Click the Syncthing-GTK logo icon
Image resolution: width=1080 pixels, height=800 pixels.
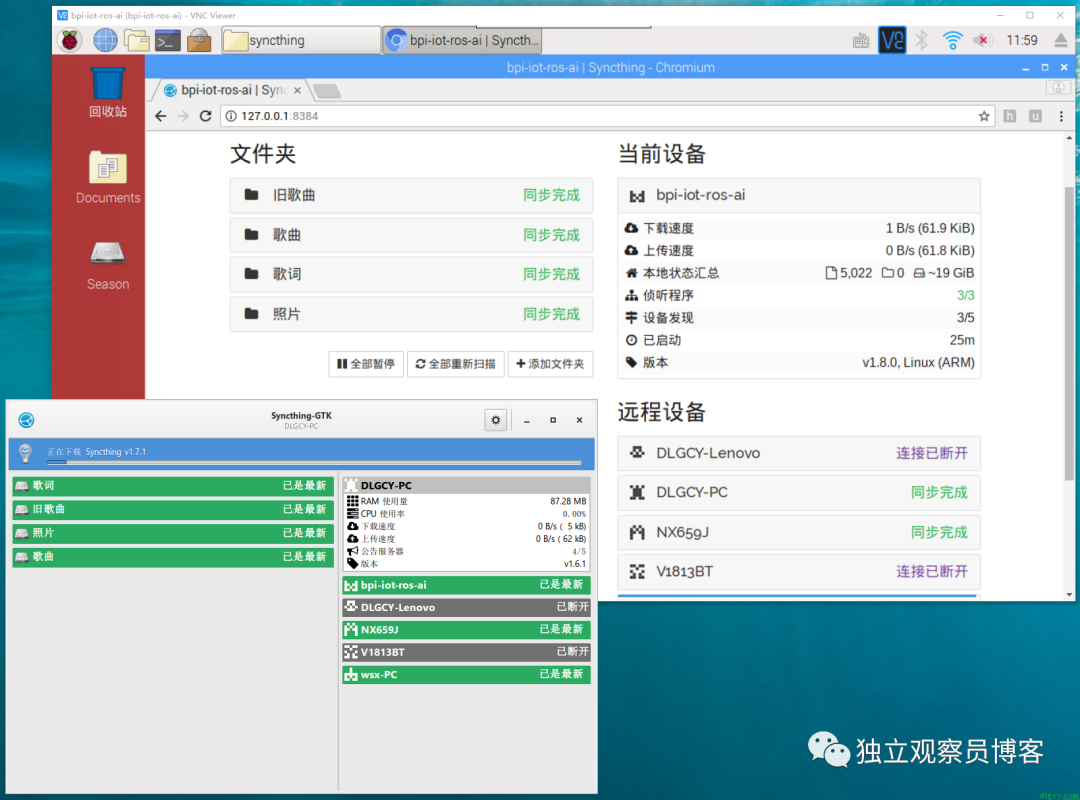[x=26, y=420]
